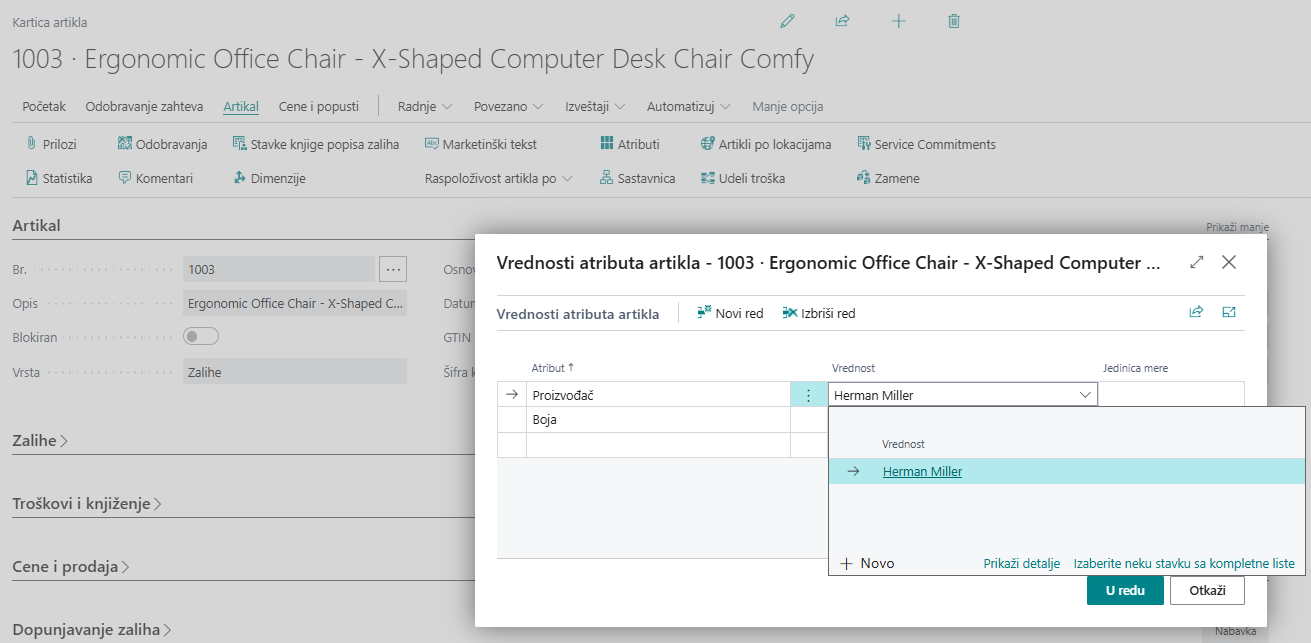Click the Herman Miller link in list

point(922,472)
